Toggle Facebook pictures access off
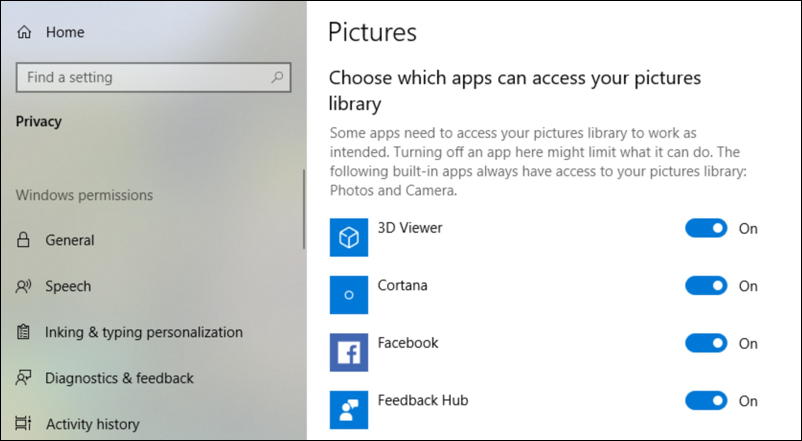 [x=706, y=343]
